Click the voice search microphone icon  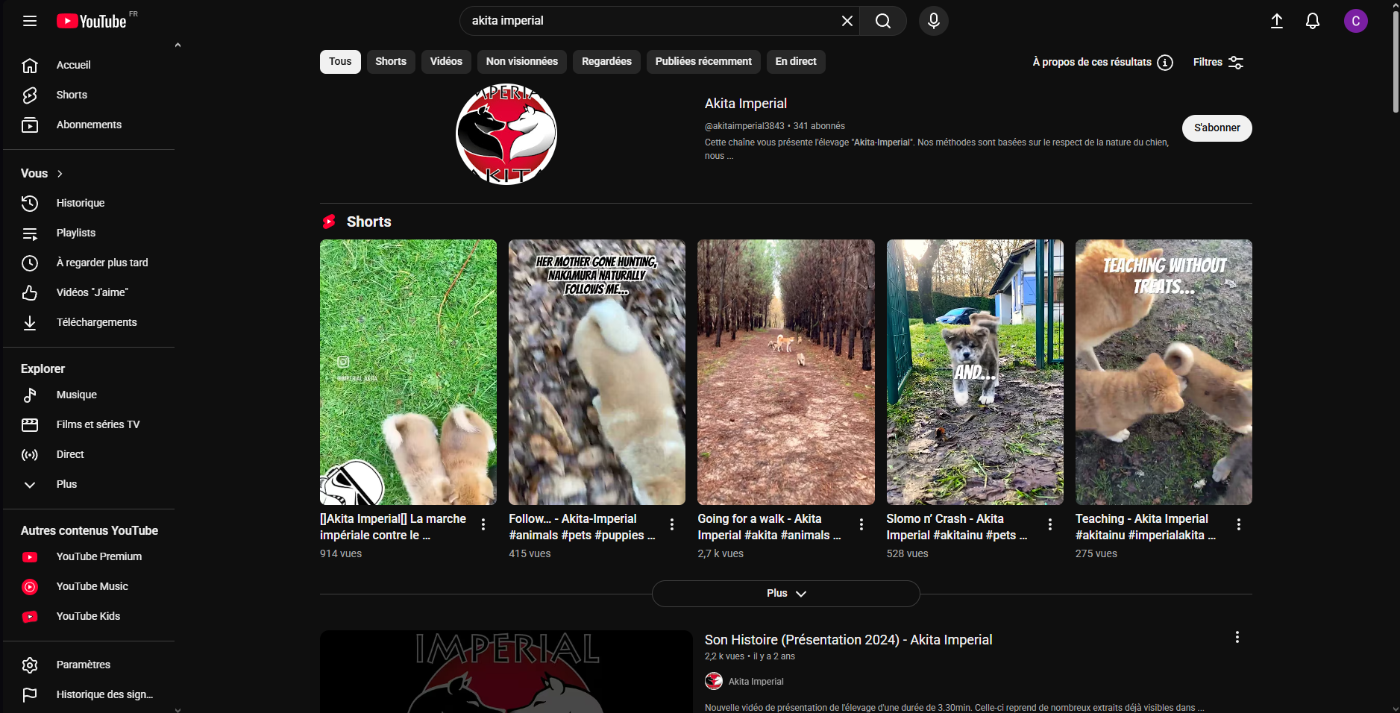(933, 21)
